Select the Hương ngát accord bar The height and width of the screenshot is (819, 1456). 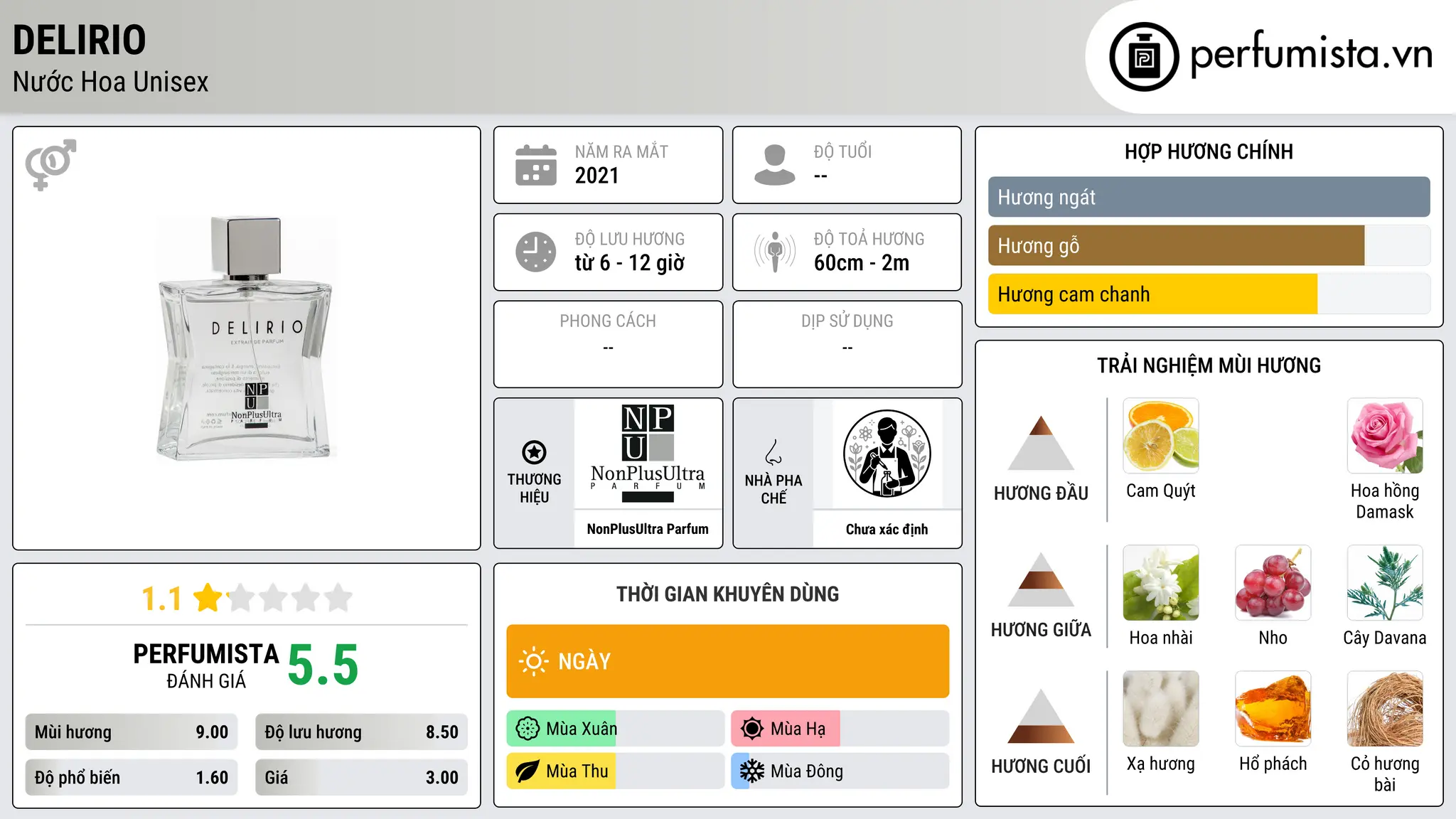1209,197
